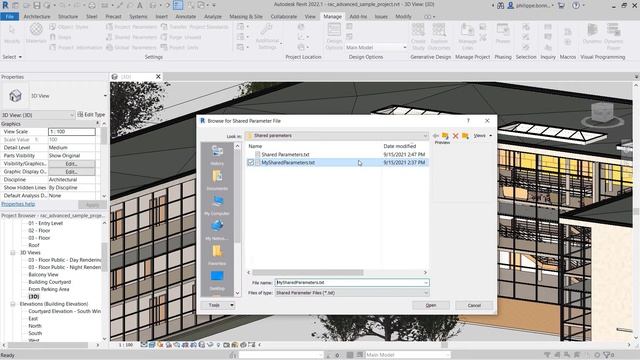This screenshot has height=360, width=640.
Task: Close the {3D} view tab
Action: coord(158,76)
